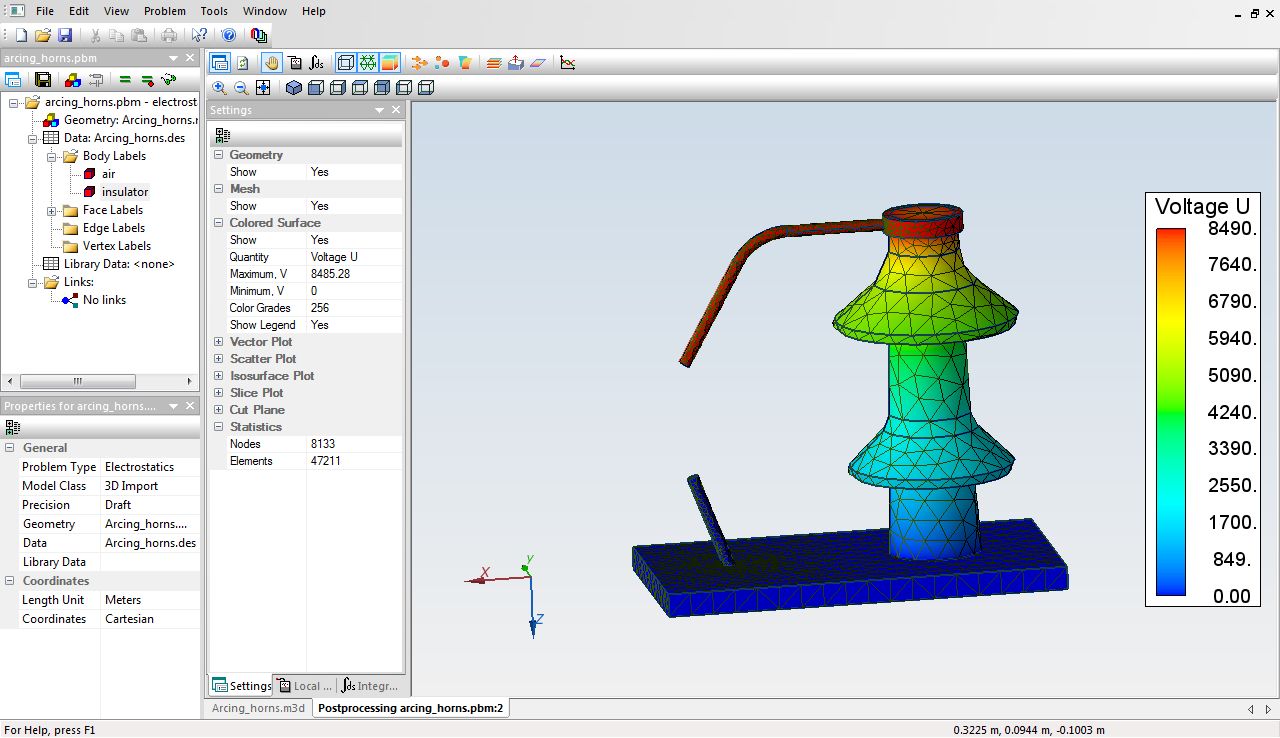Screen dimensions: 1280x738
Task: Toggle the colored surface toolbar button
Action: (390, 63)
